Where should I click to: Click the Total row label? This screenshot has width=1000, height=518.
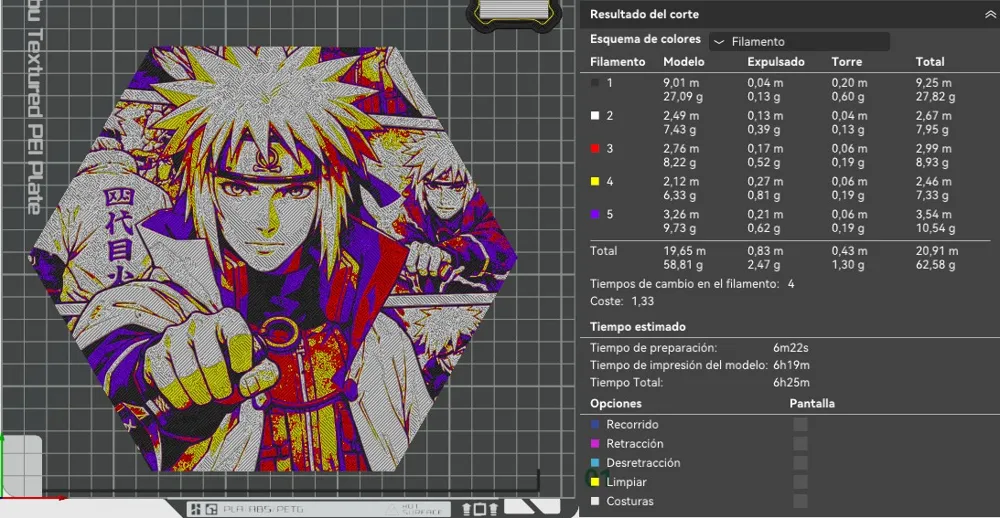click(x=603, y=251)
